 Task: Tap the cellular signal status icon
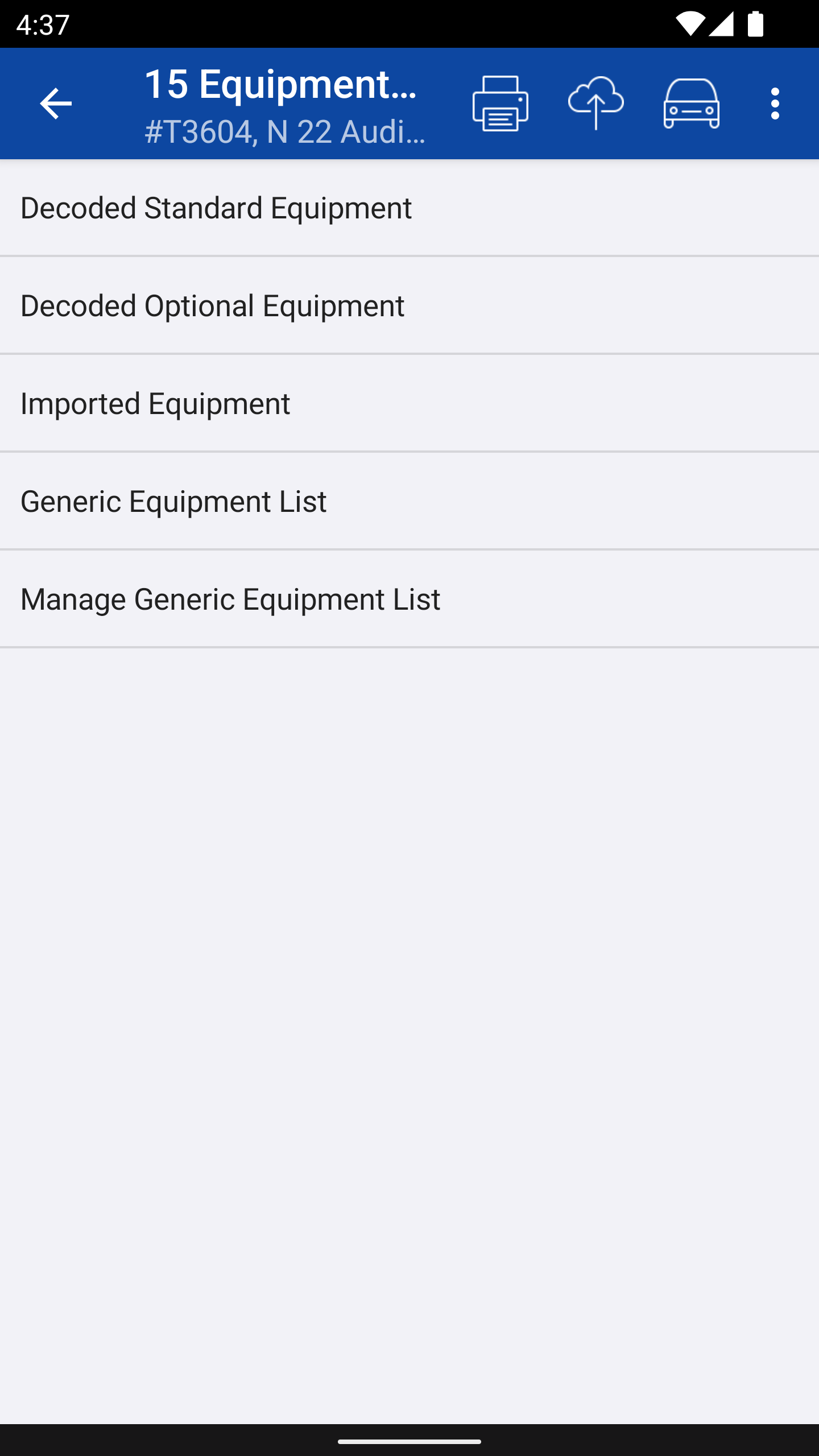point(722,24)
